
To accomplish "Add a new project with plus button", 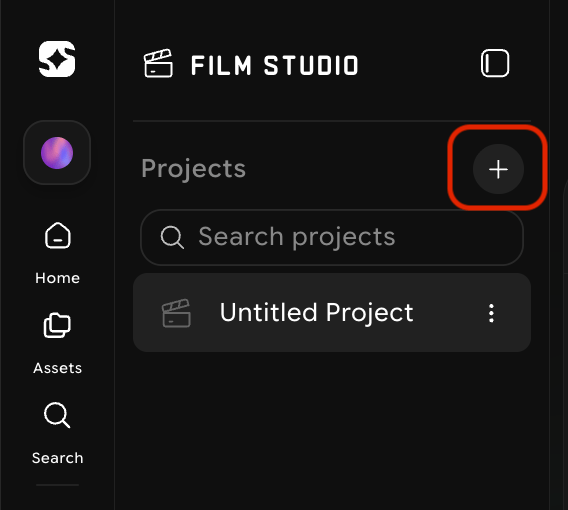I will (498, 169).
